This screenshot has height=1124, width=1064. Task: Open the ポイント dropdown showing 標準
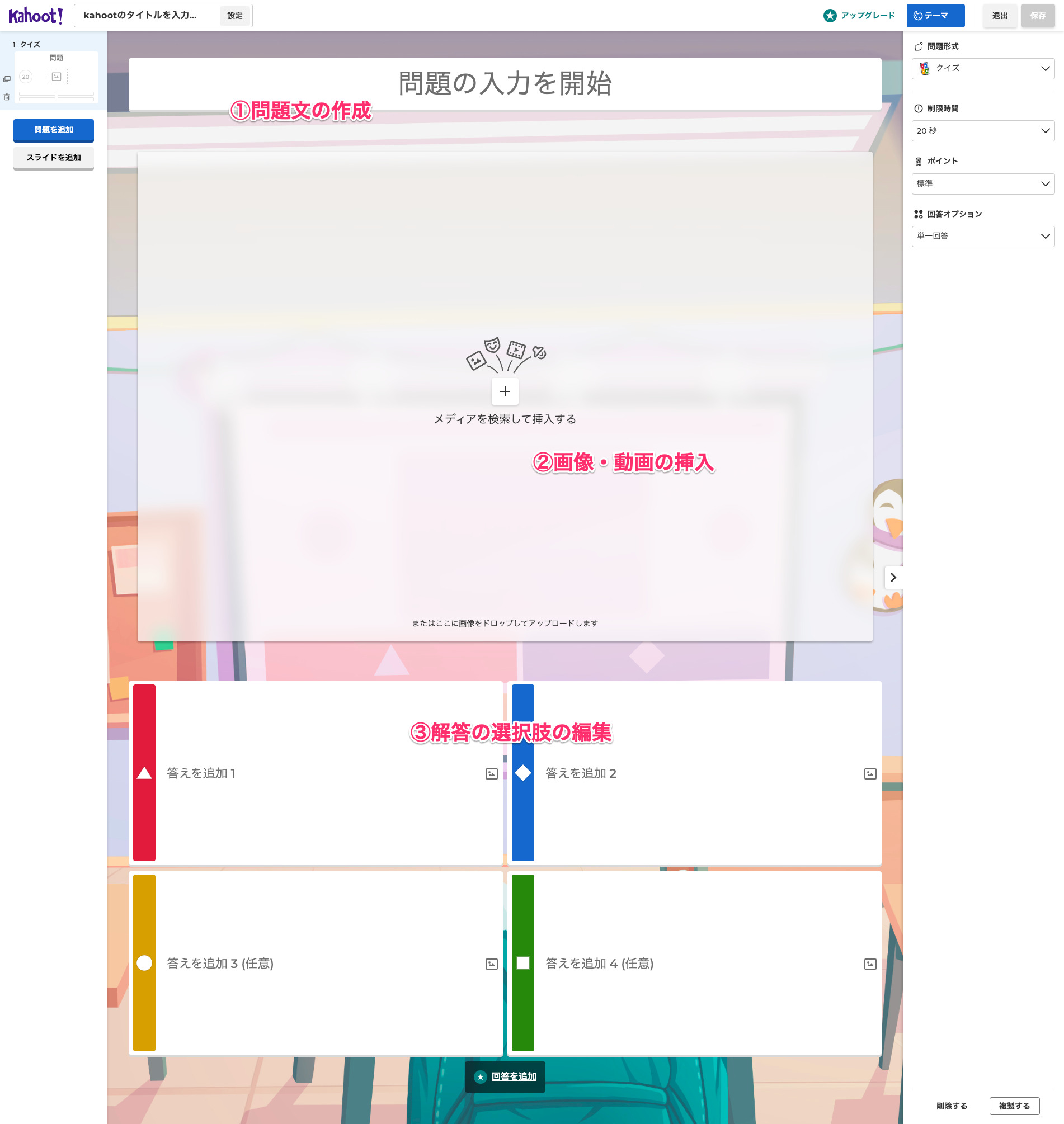(x=983, y=183)
